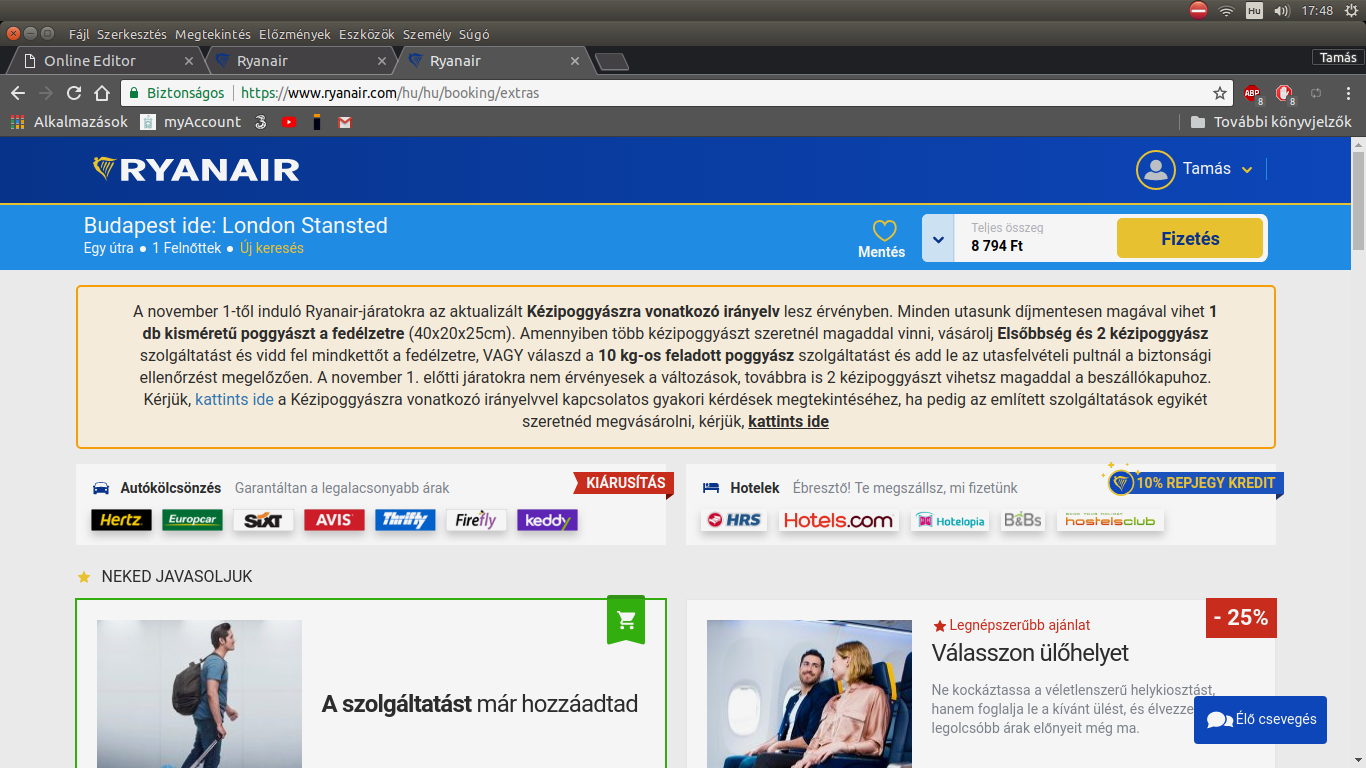The height and width of the screenshot is (768, 1366).
Task: Click the browser back arrow
Action: pos(18,93)
